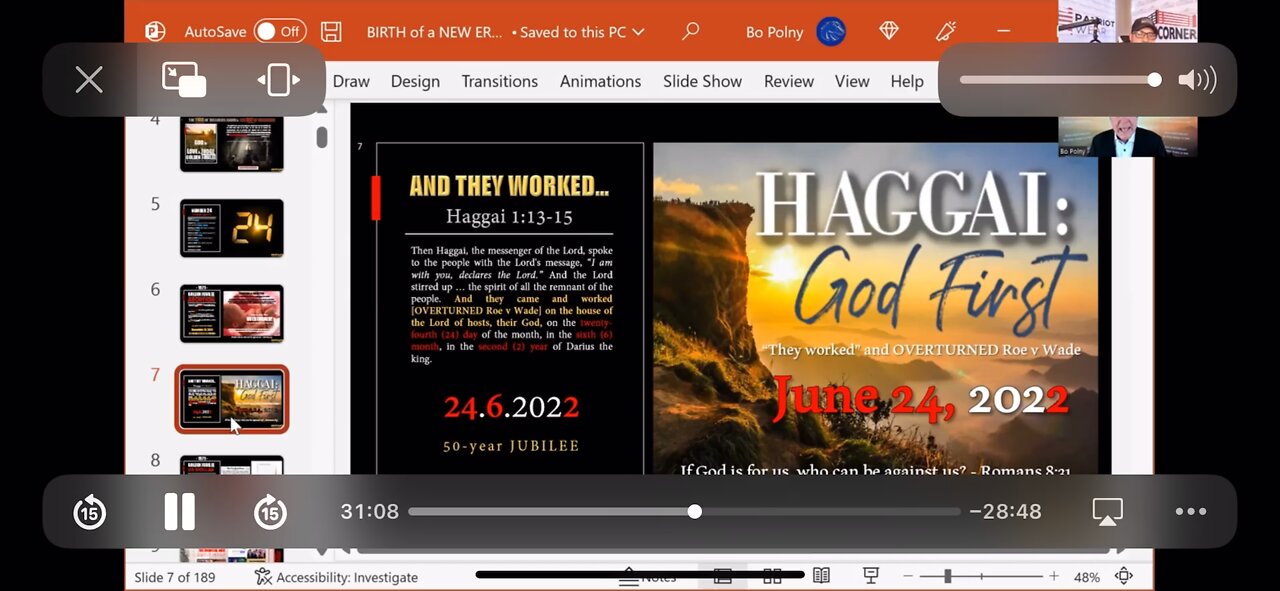Image resolution: width=1280 pixels, height=591 pixels.
Task: Click the PowerPoint app logo icon
Action: pyautogui.click(x=155, y=31)
